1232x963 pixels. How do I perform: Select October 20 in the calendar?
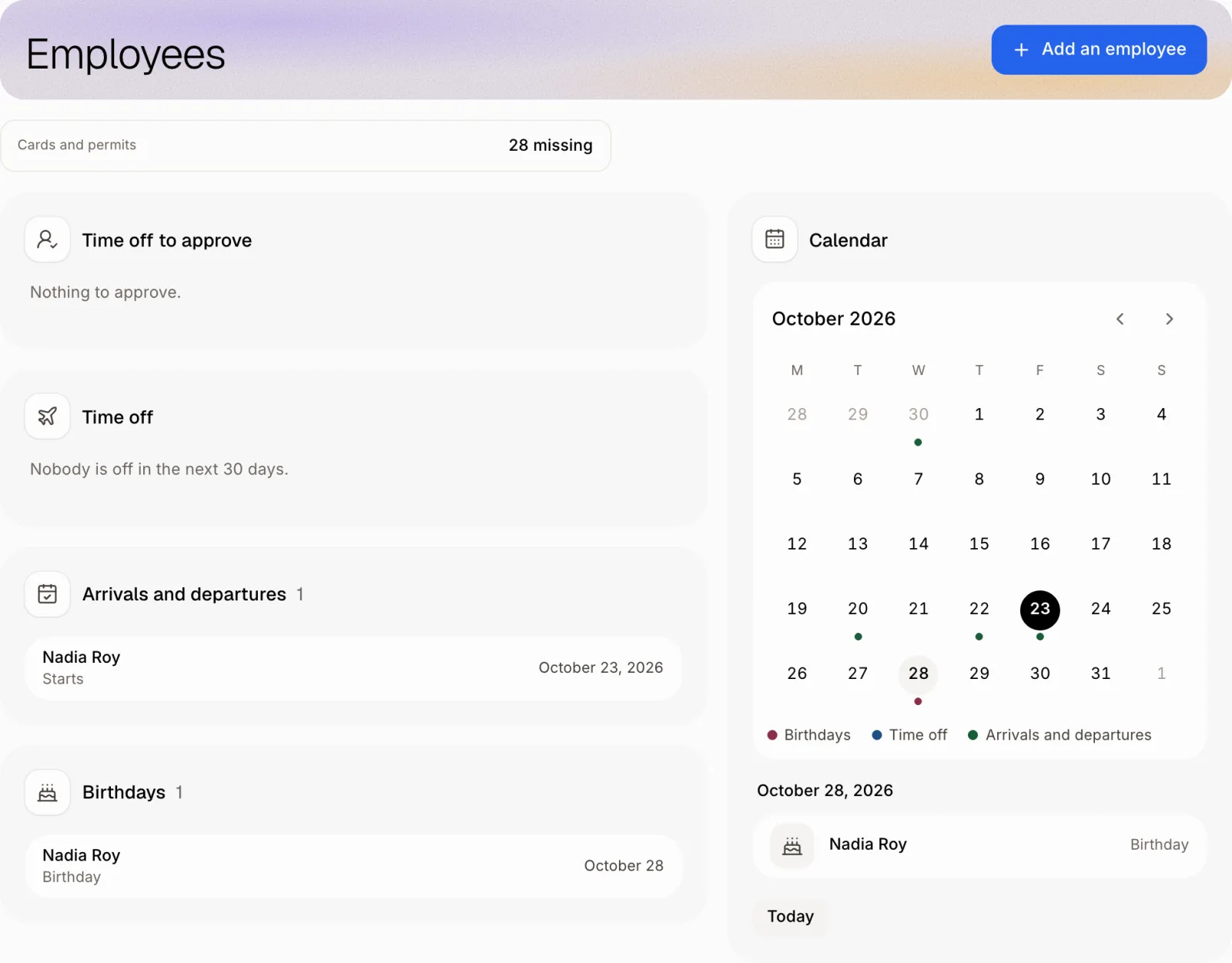858,610
